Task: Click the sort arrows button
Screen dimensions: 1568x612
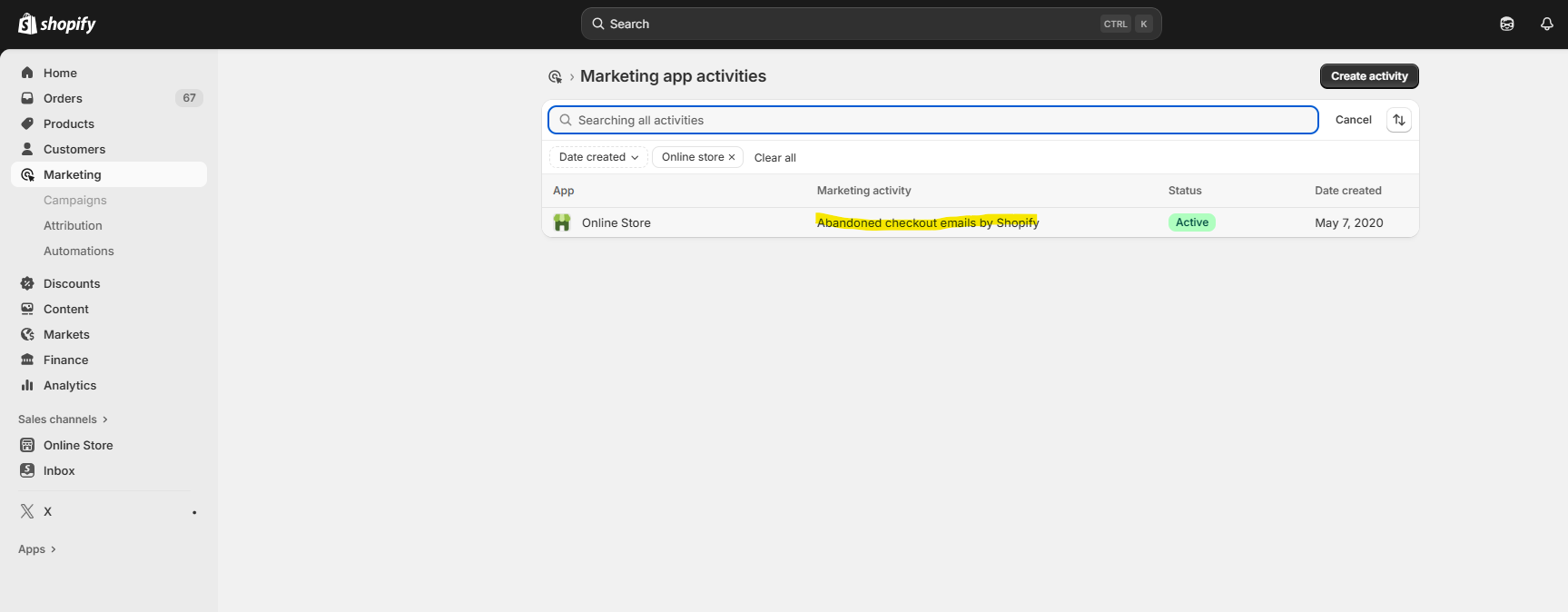Action: click(1399, 120)
